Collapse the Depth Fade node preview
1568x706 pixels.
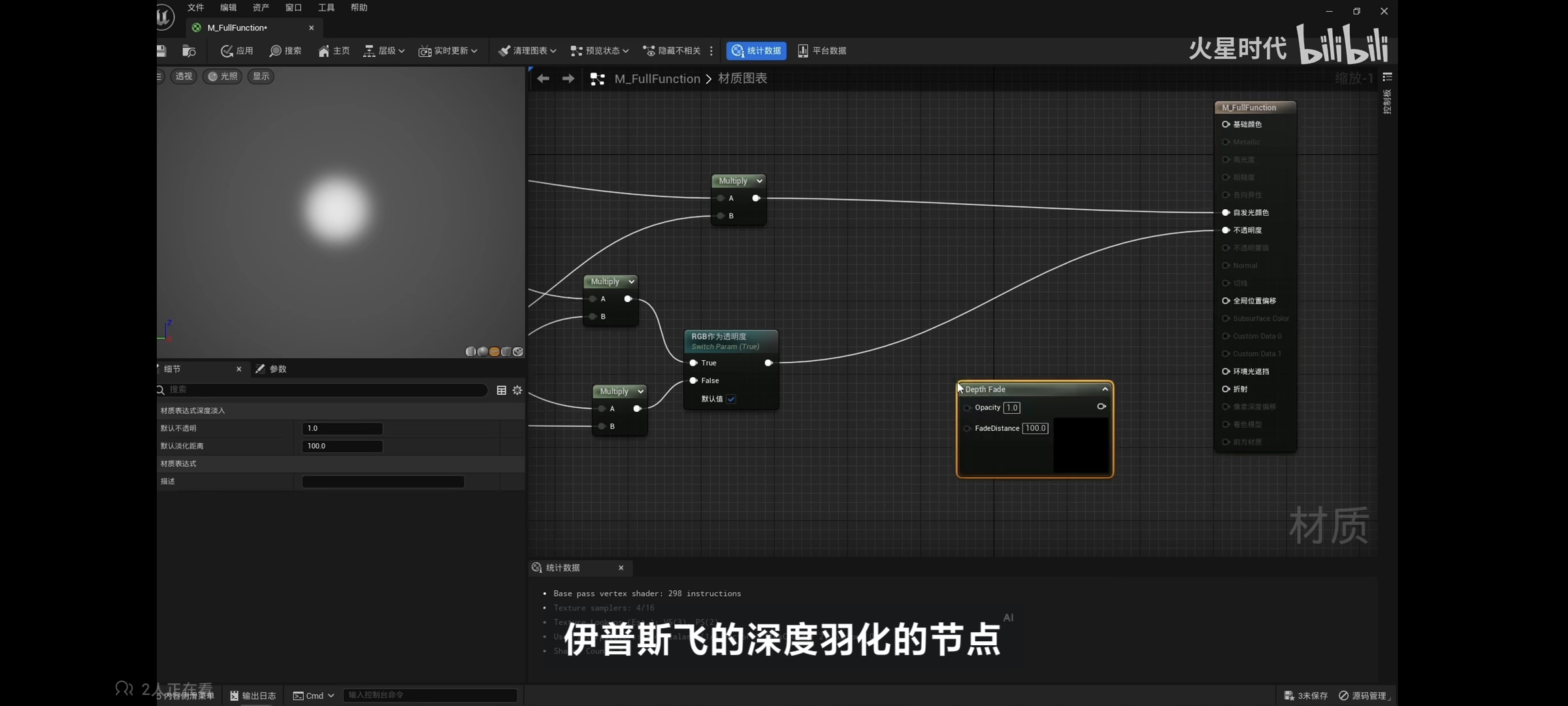pyautogui.click(x=1105, y=389)
